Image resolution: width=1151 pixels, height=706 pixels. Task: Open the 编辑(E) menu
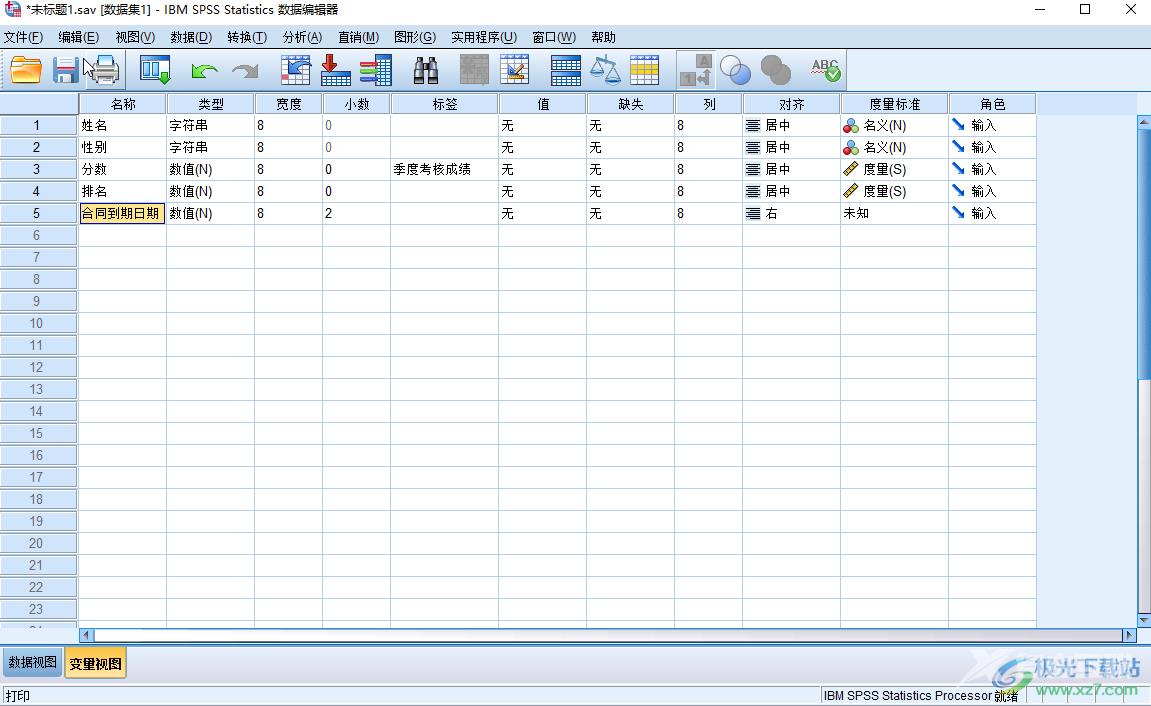coord(79,37)
